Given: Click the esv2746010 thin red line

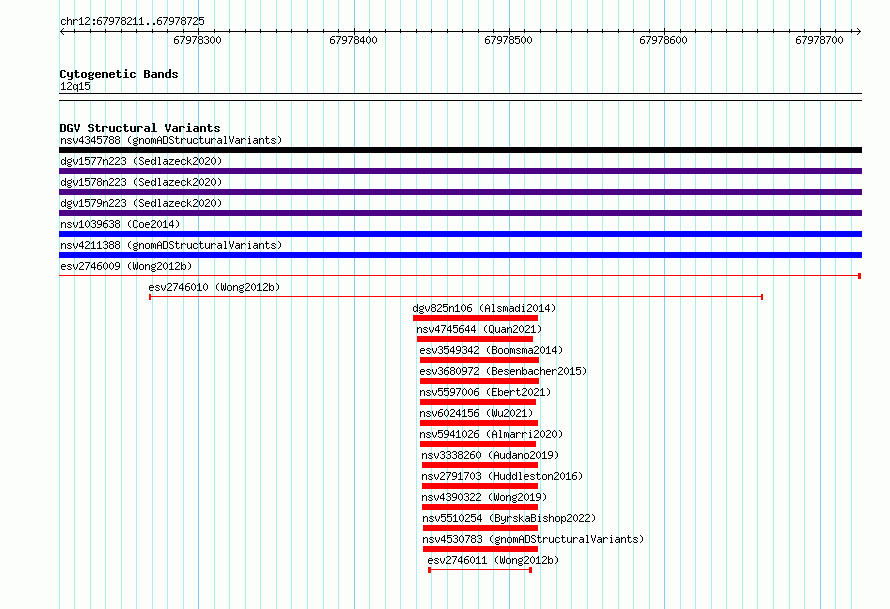Looking at the screenshot, I should 456,297.
